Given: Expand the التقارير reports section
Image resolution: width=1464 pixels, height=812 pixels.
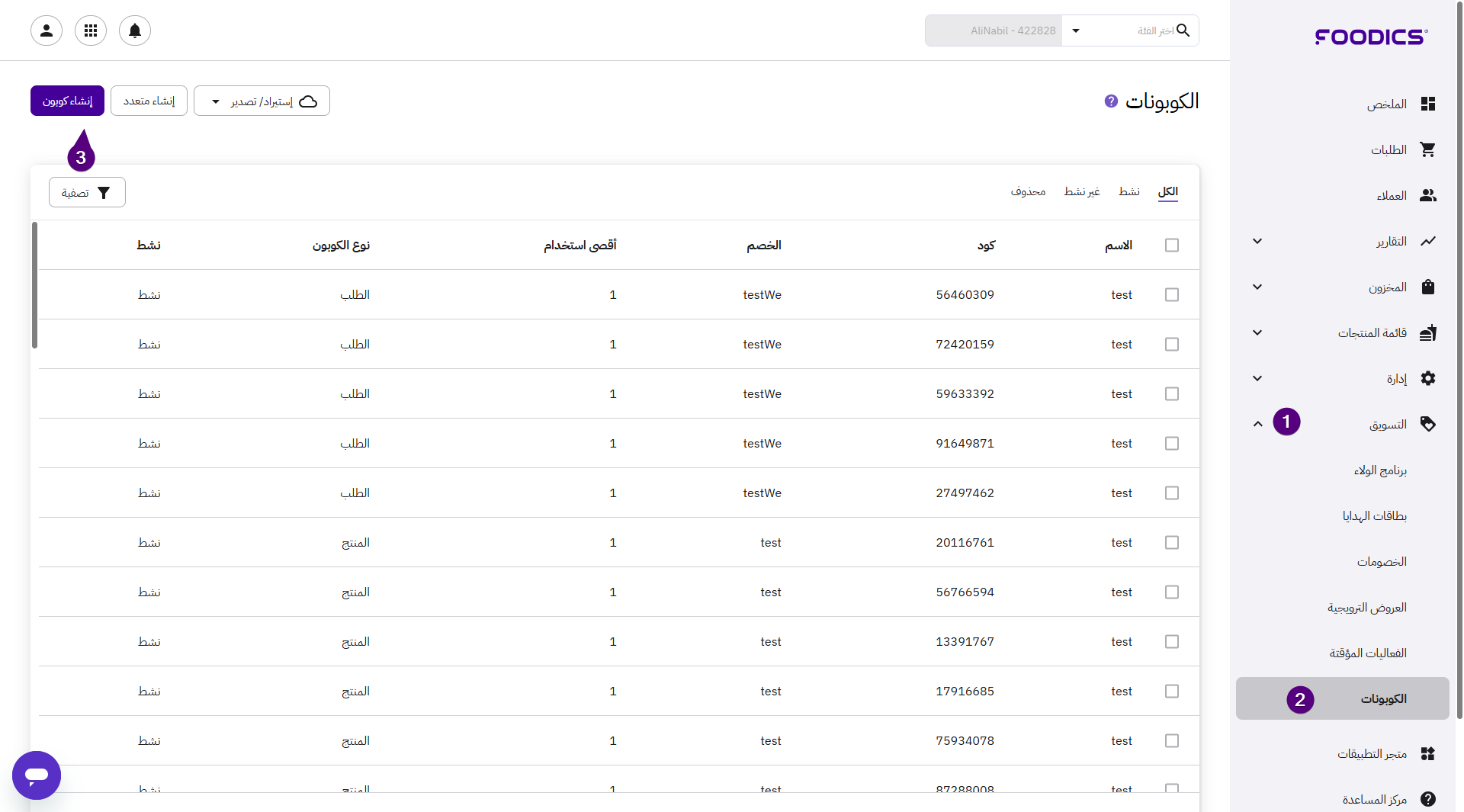Looking at the screenshot, I should (x=1257, y=241).
